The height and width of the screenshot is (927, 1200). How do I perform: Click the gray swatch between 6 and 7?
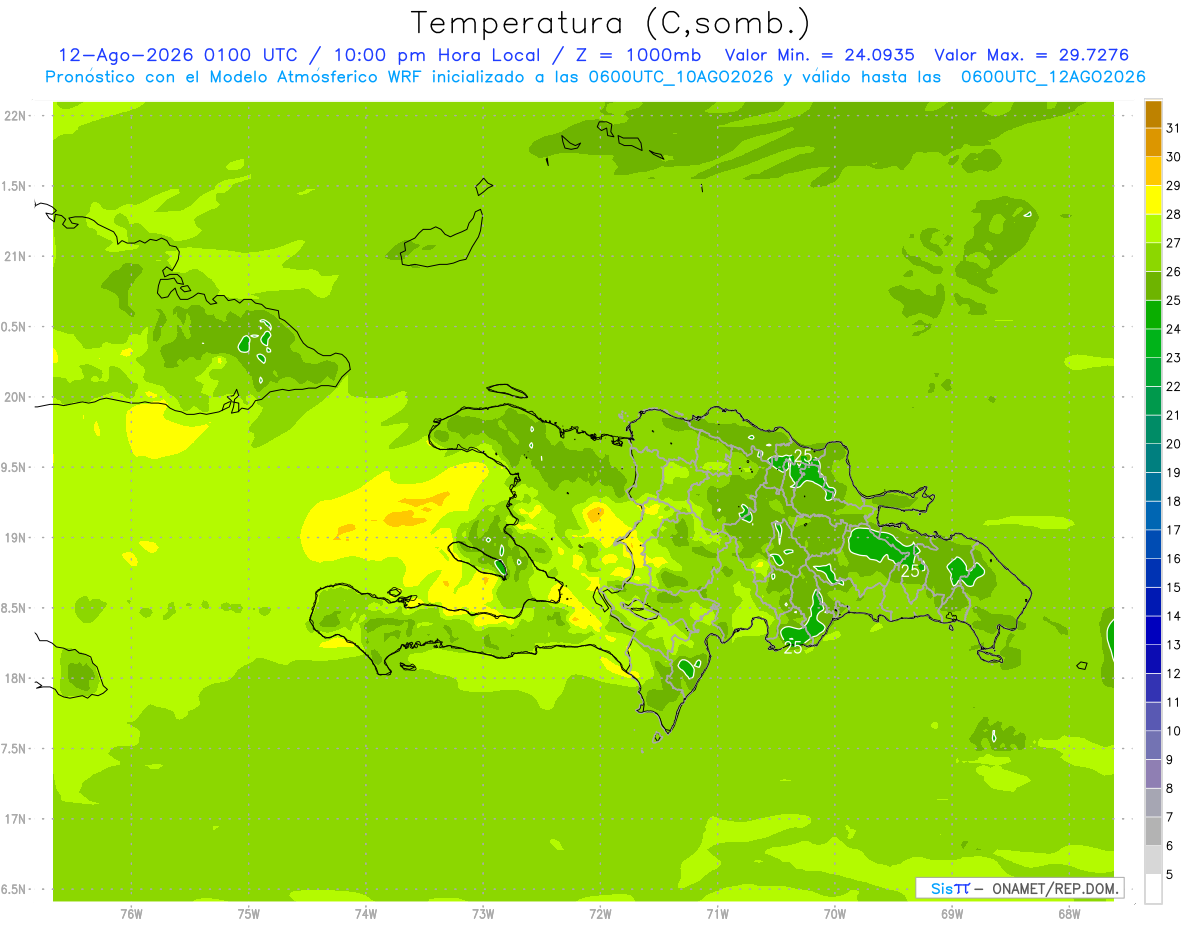[x=1153, y=831]
